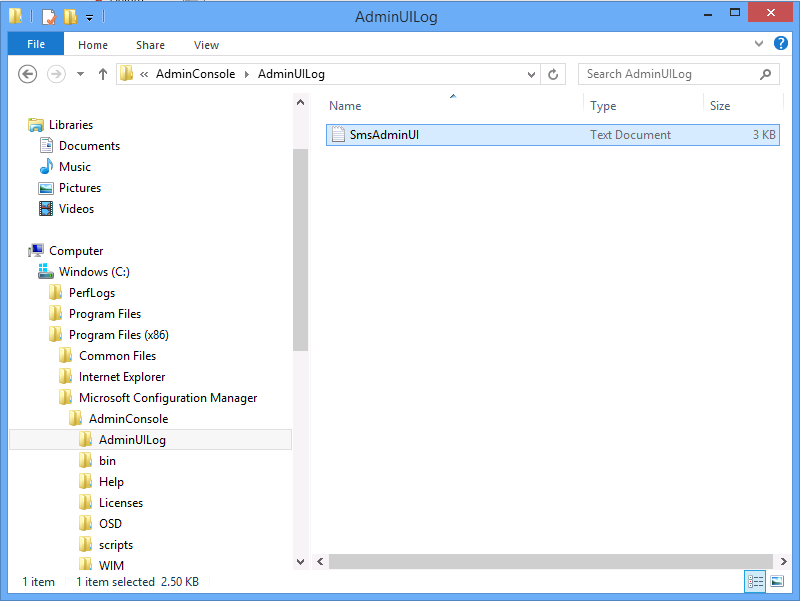Click the Forward navigation arrow
This screenshot has width=800, height=601.
point(56,74)
